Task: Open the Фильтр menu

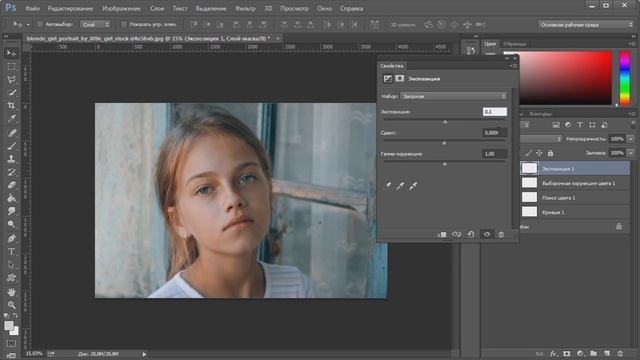Action: pyautogui.click(x=245, y=8)
